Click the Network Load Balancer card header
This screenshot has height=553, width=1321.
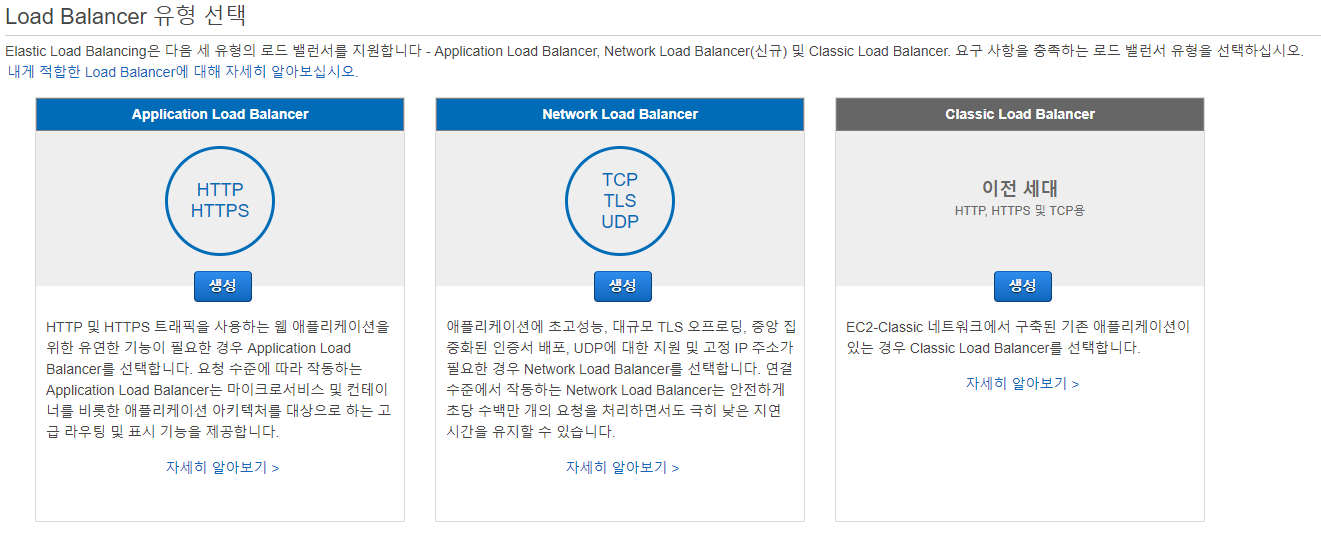point(620,114)
